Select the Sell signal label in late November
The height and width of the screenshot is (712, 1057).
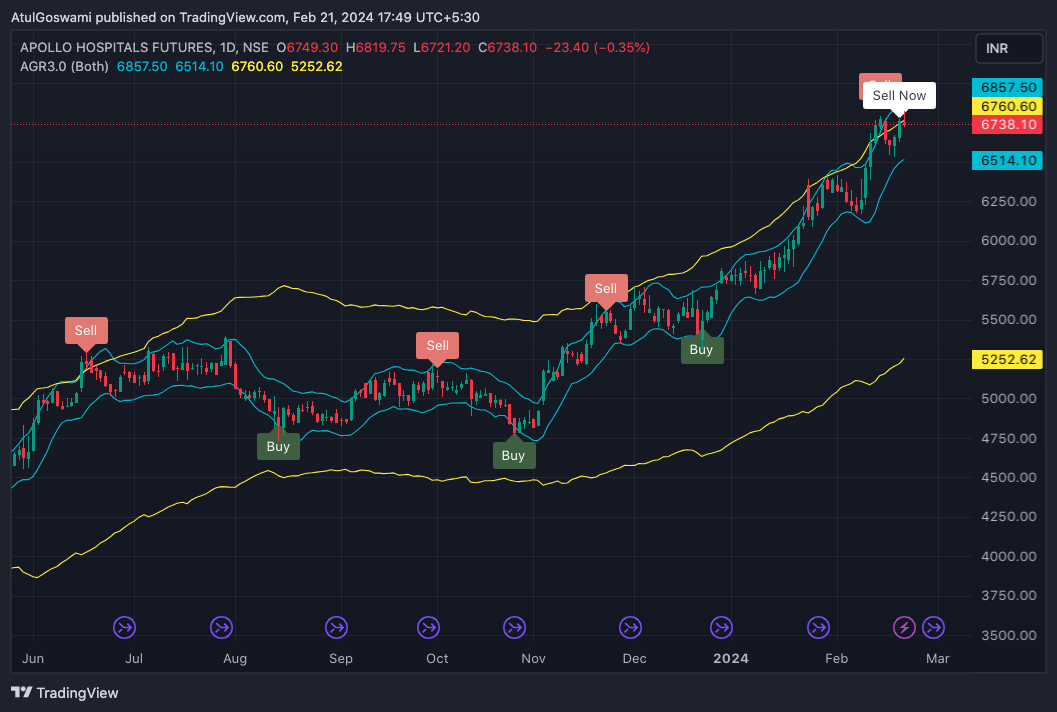(605, 289)
